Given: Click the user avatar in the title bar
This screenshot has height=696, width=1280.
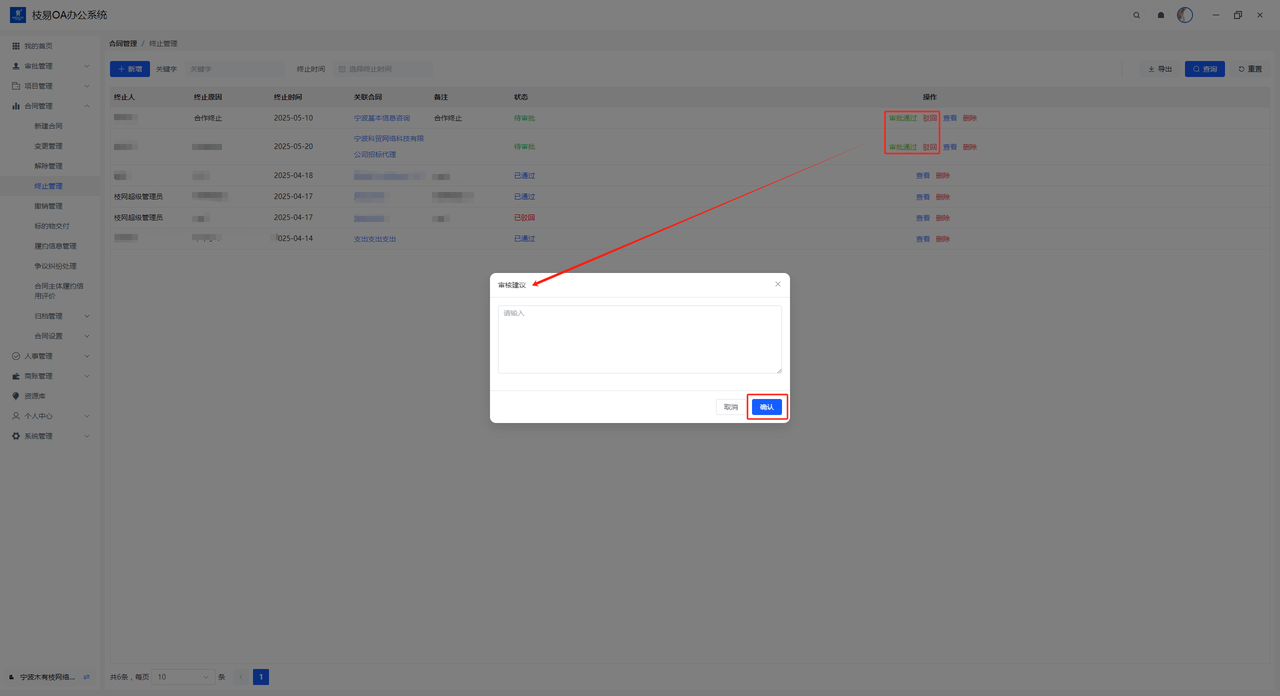Looking at the screenshot, I should [1185, 15].
